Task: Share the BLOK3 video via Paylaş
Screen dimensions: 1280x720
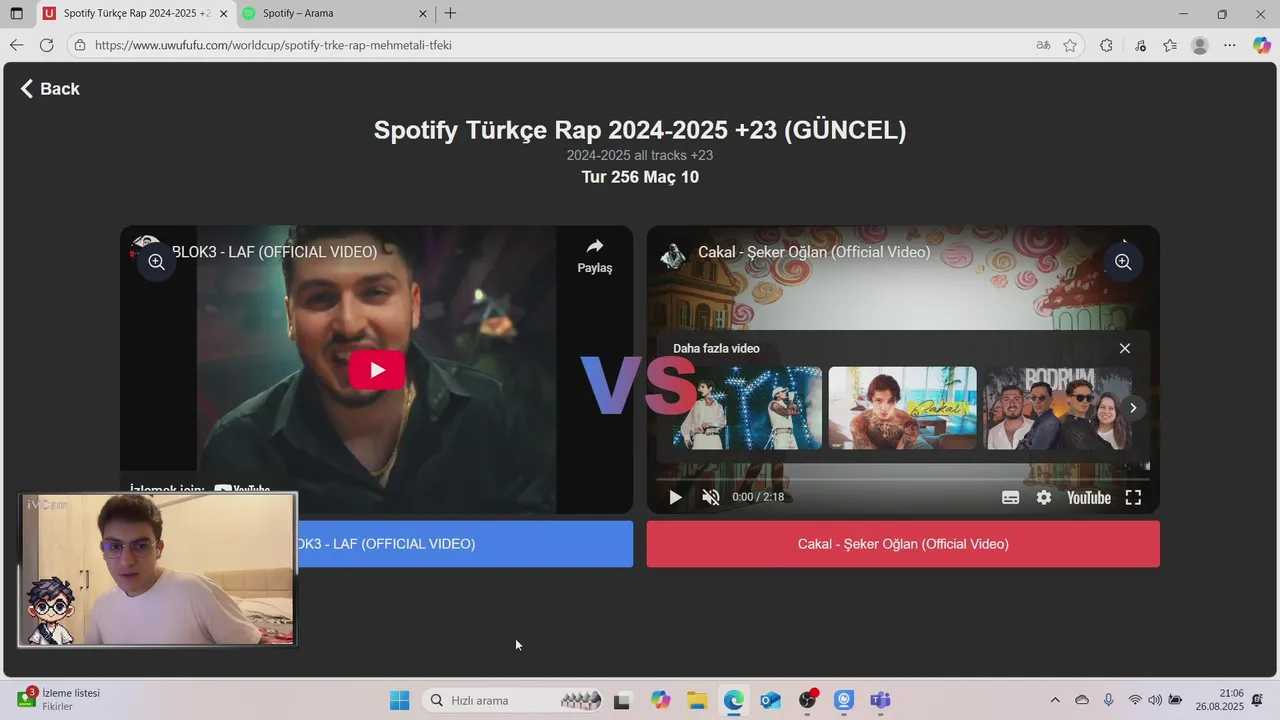Action: coord(595,256)
